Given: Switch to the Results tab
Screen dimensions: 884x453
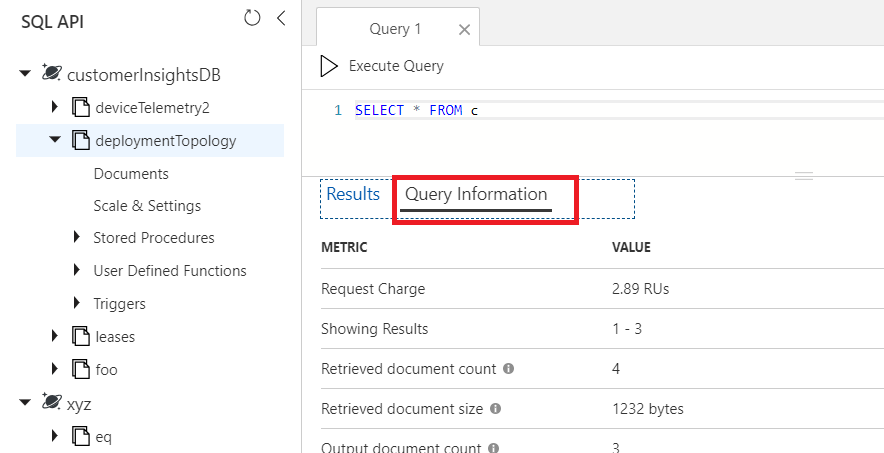Looking at the screenshot, I should [353, 194].
